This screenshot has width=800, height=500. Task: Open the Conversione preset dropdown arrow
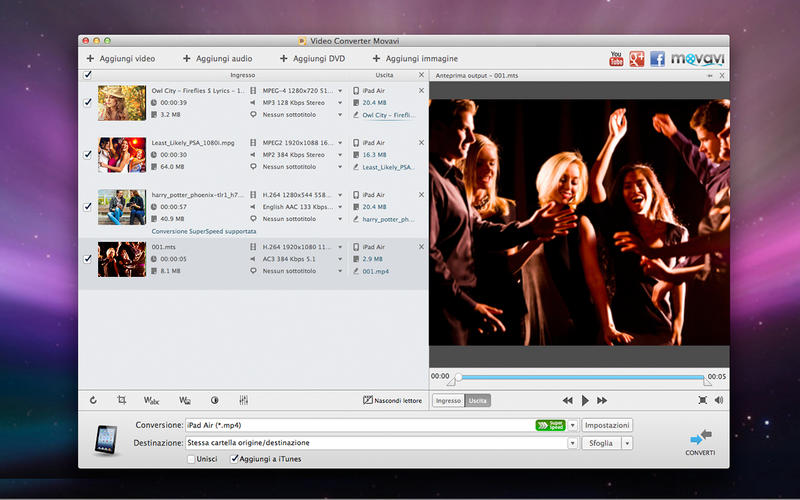[x=572, y=425]
